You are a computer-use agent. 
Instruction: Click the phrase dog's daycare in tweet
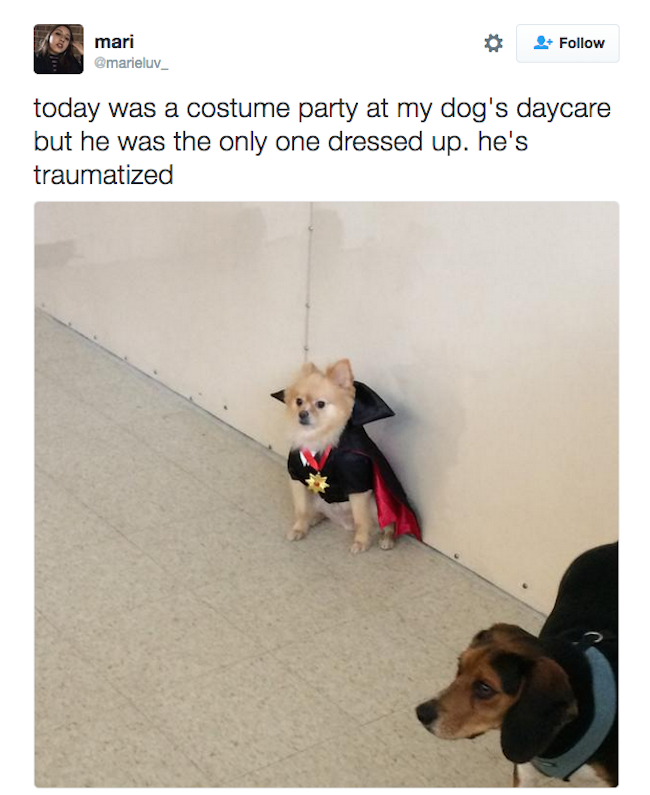[525, 109]
